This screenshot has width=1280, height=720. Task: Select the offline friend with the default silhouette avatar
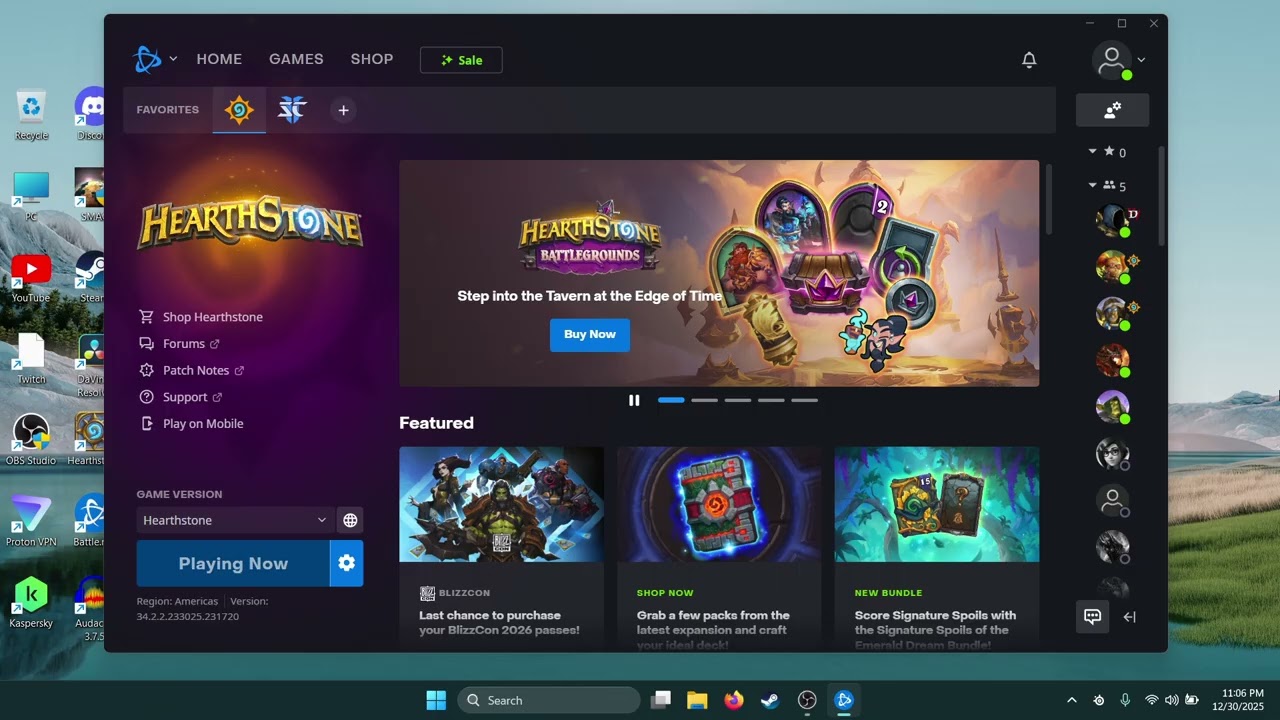pyautogui.click(x=1112, y=500)
